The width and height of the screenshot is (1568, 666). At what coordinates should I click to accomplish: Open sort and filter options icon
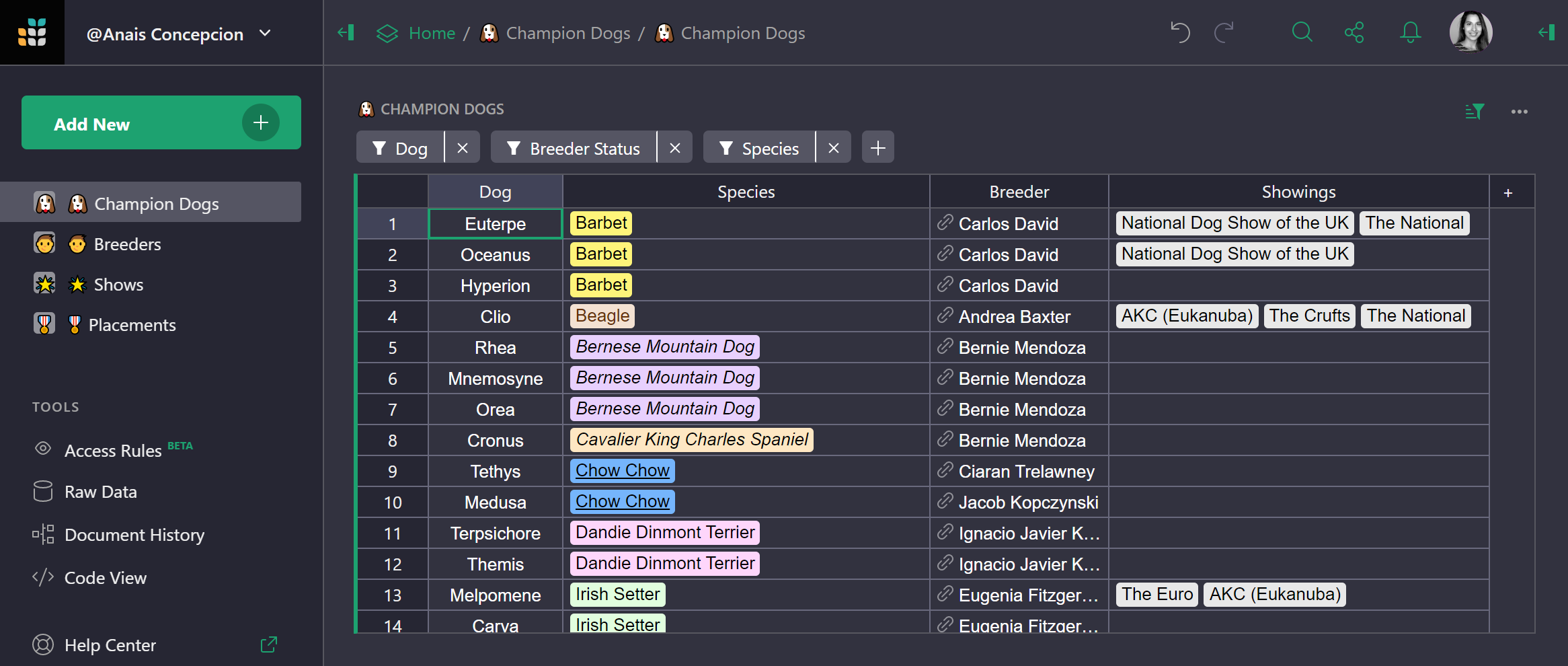point(1474,112)
